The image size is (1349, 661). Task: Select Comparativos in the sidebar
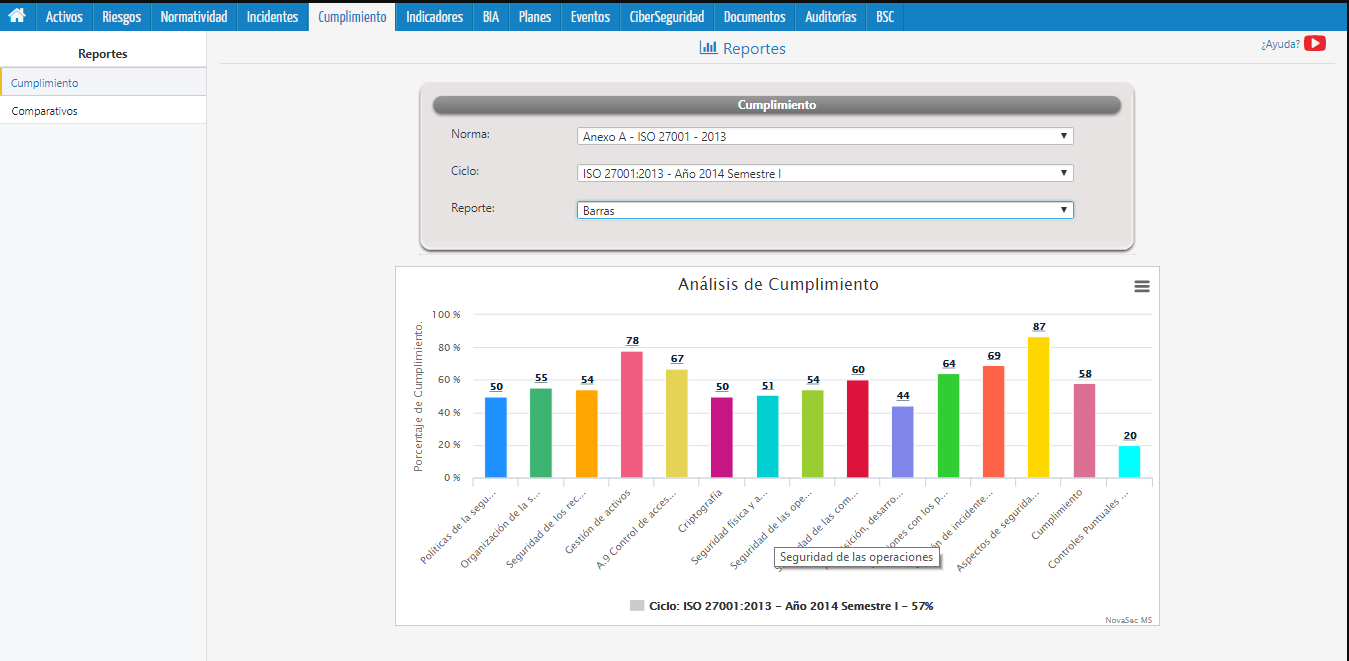coord(45,111)
